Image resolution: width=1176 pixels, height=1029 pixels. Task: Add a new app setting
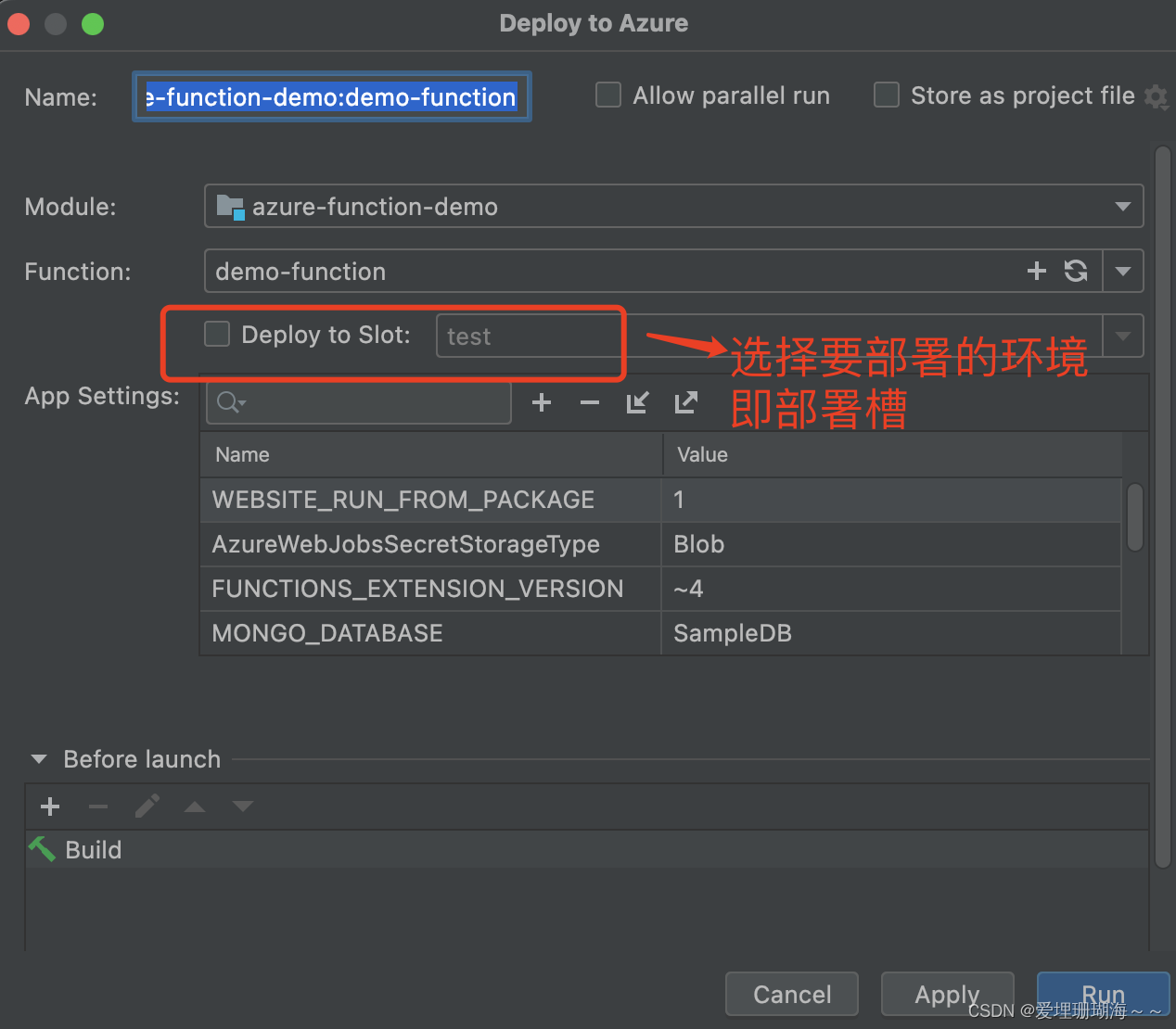(x=542, y=402)
